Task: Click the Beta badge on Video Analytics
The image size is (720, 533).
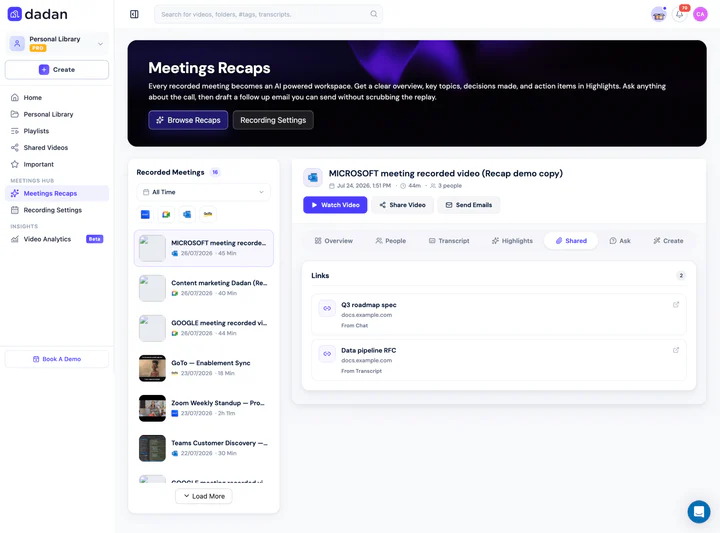Action: [95, 239]
